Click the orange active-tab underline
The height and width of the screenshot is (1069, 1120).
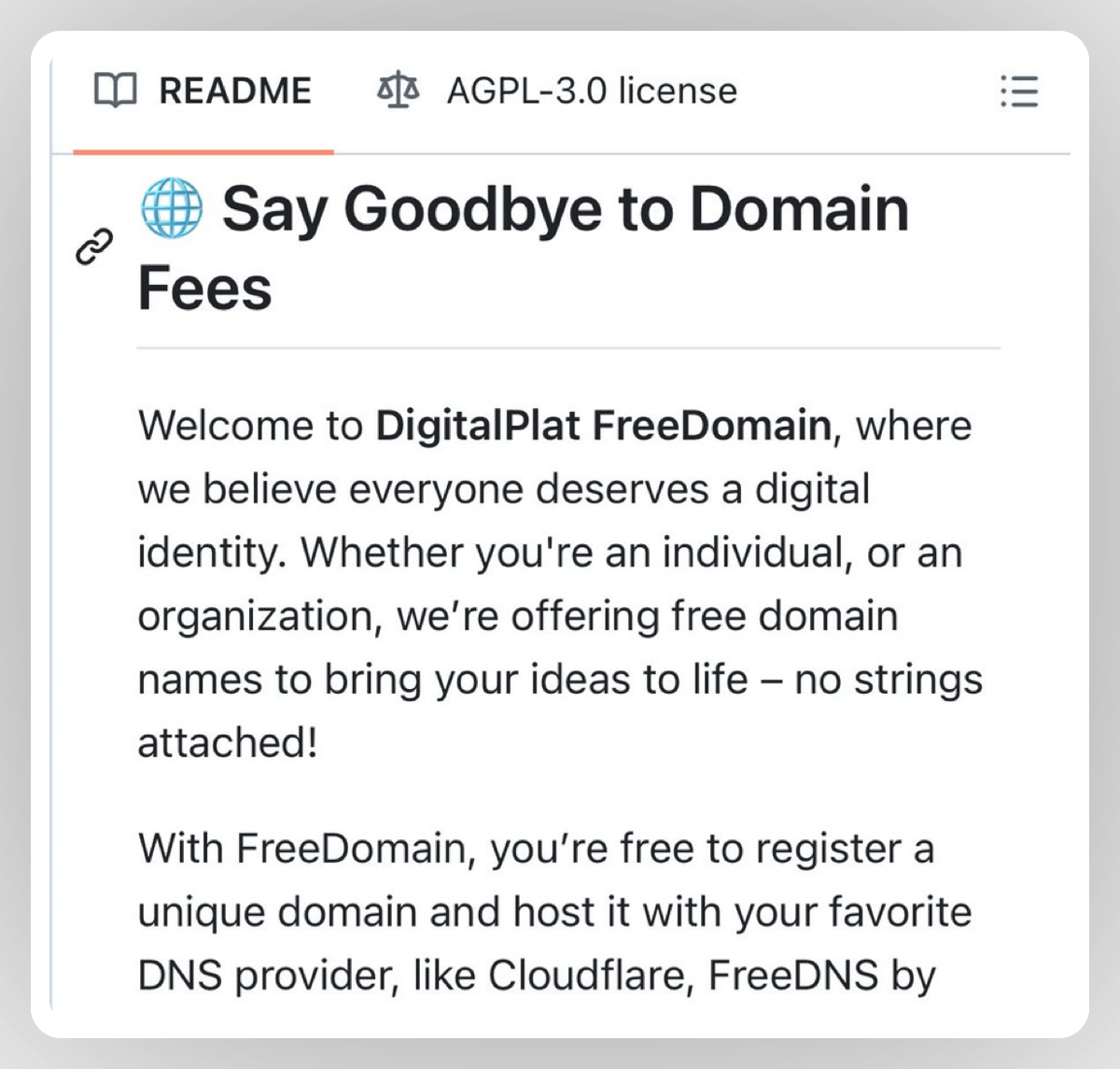coord(203,151)
